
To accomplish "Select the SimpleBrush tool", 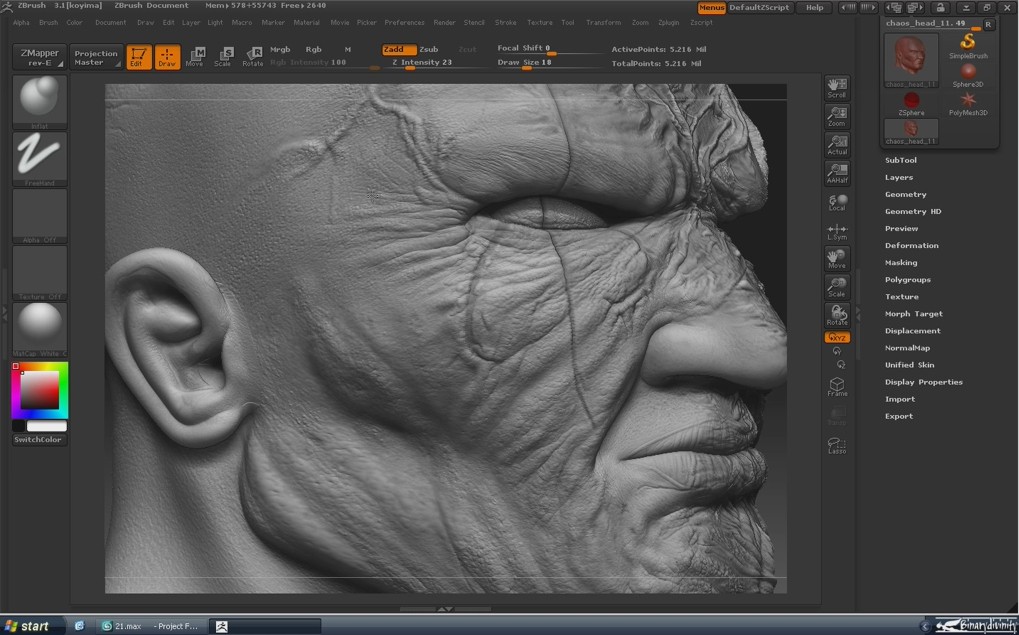I will point(968,45).
